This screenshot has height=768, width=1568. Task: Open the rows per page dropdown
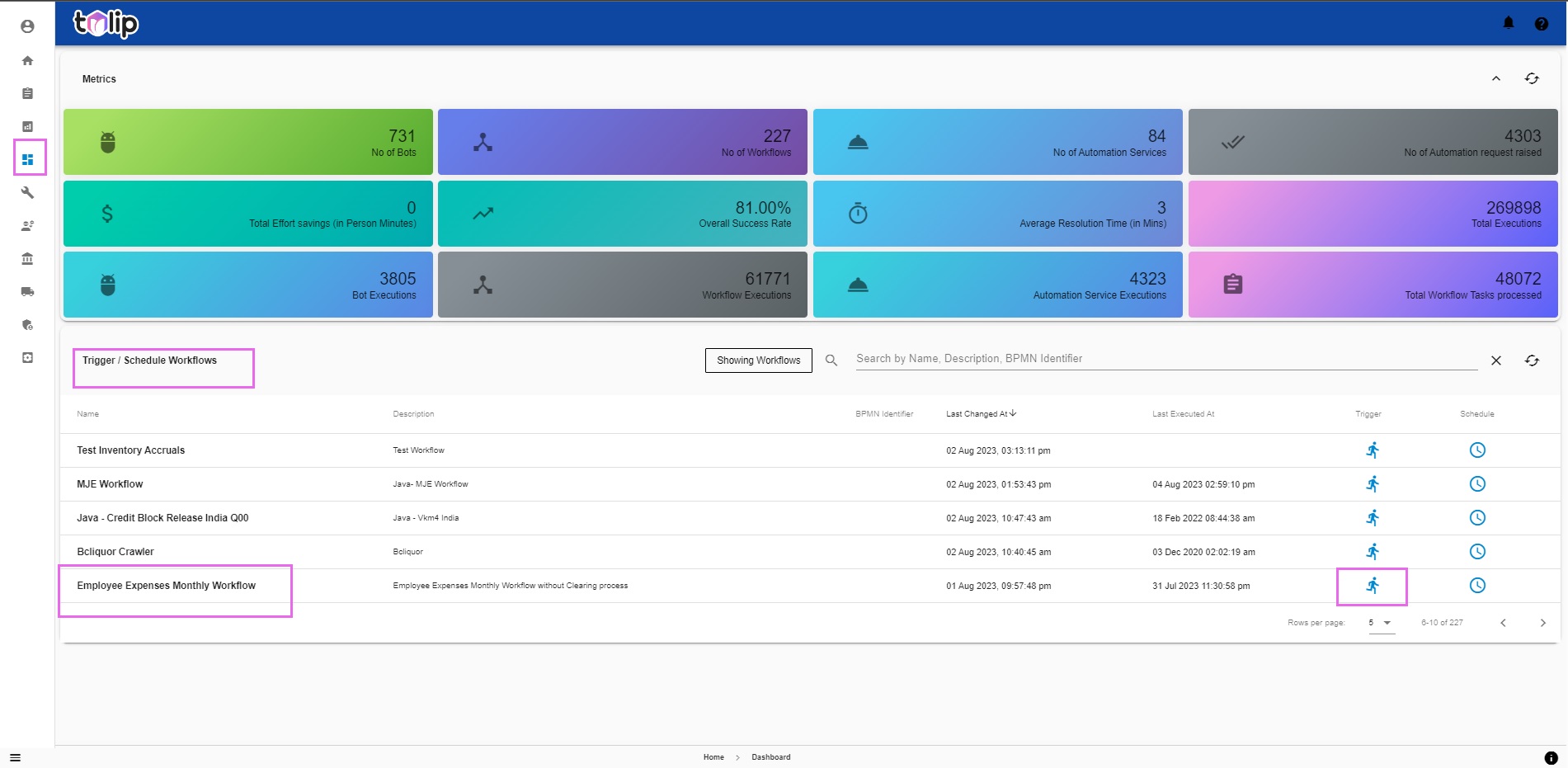point(1381,623)
